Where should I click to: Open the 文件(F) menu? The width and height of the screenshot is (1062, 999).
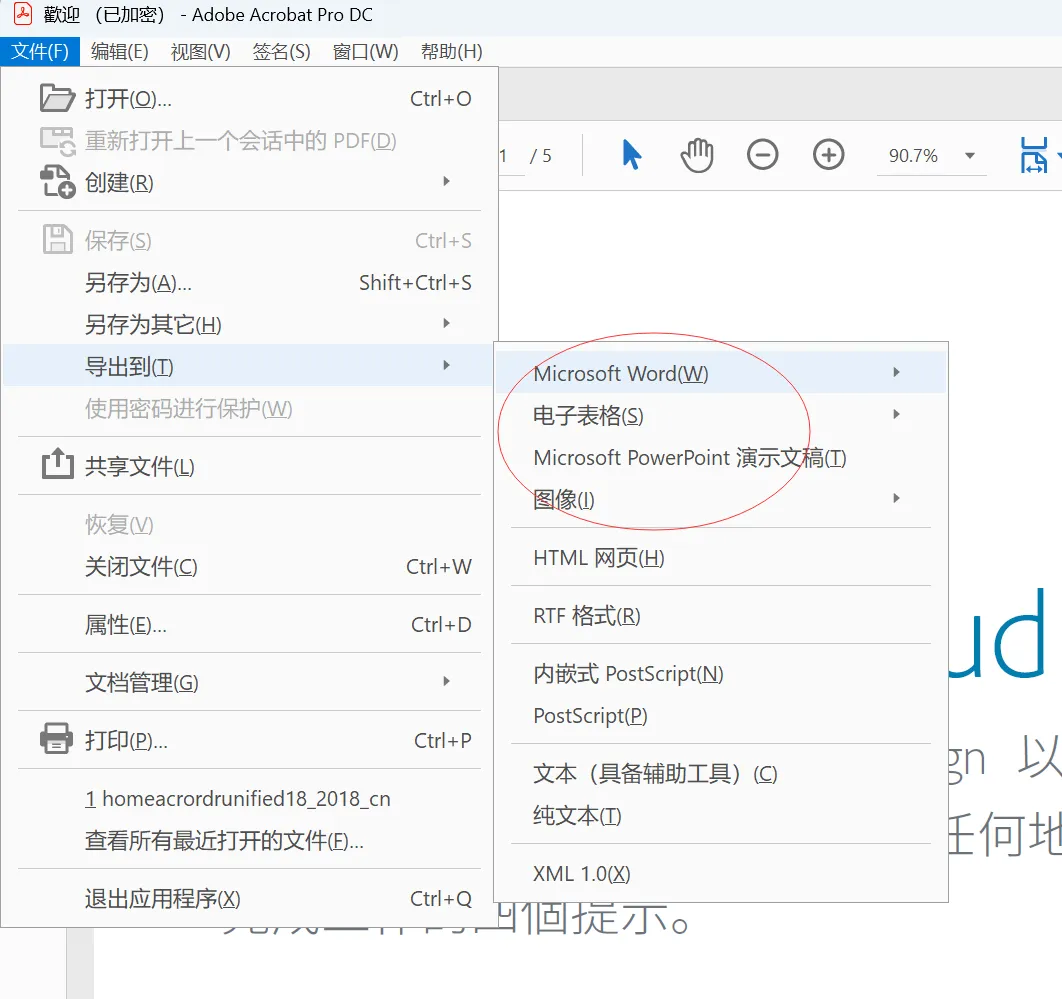click(x=40, y=51)
